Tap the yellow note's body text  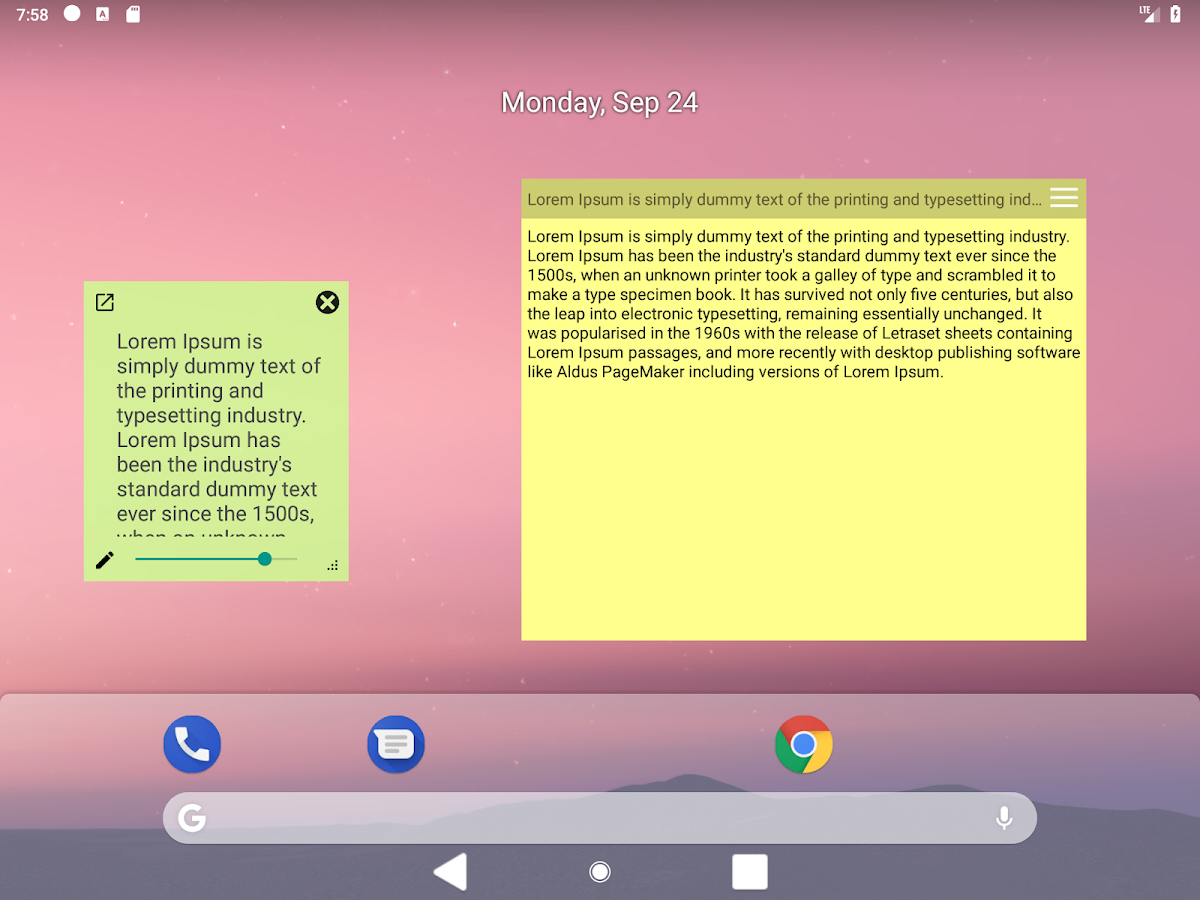pyautogui.click(x=803, y=304)
